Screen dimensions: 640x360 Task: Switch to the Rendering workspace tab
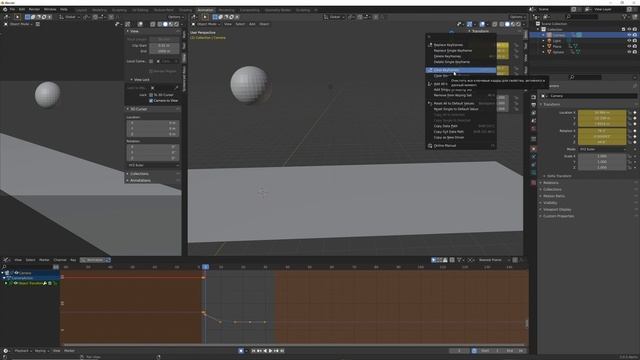(226, 10)
